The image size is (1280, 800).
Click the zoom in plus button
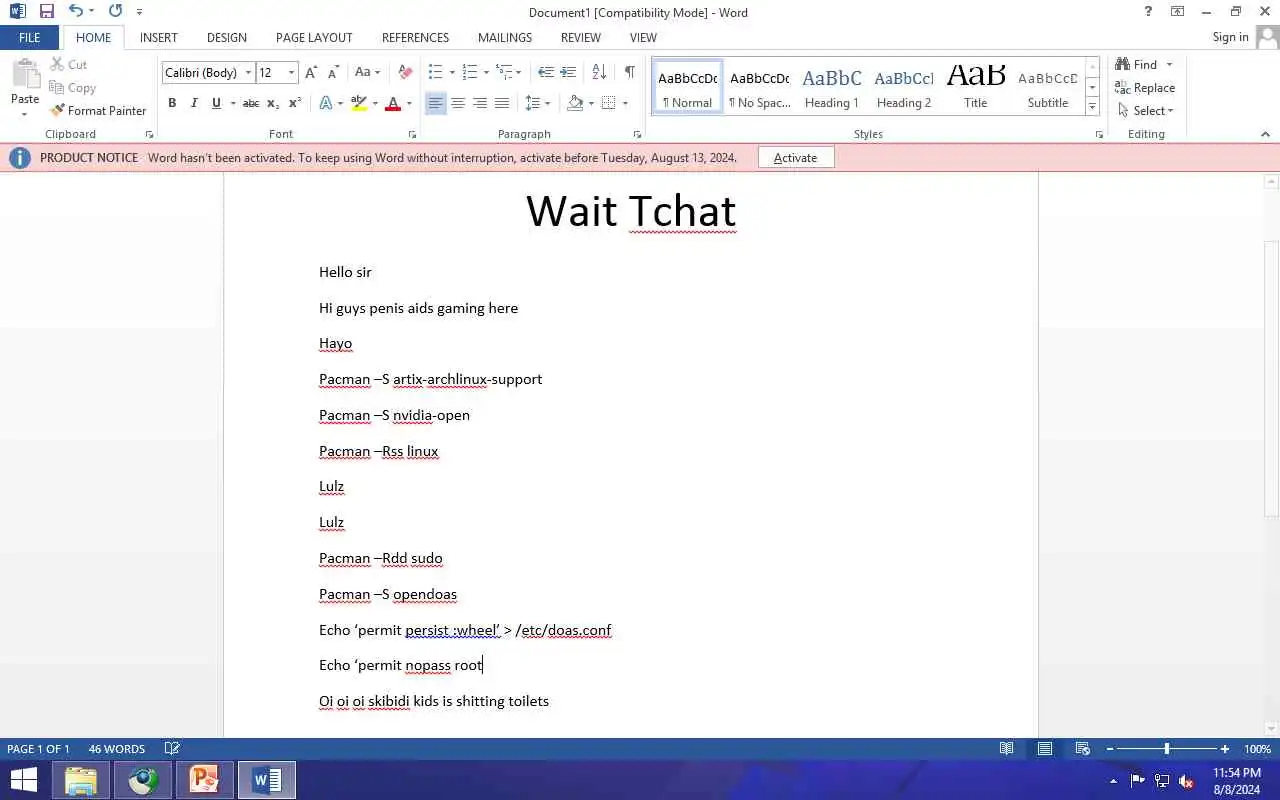click(1225, 749)
